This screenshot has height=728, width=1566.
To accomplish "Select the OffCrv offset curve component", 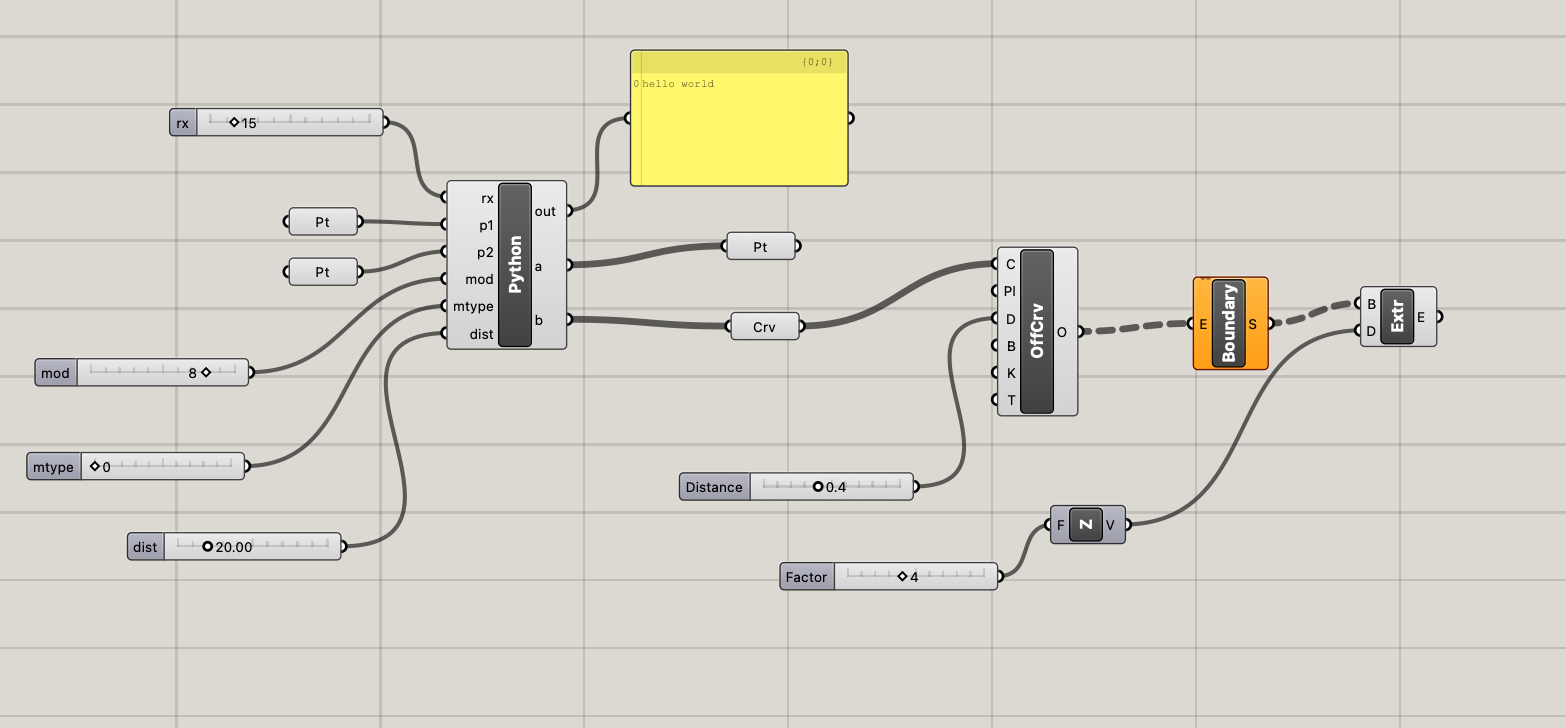I will click(1037, 331).
